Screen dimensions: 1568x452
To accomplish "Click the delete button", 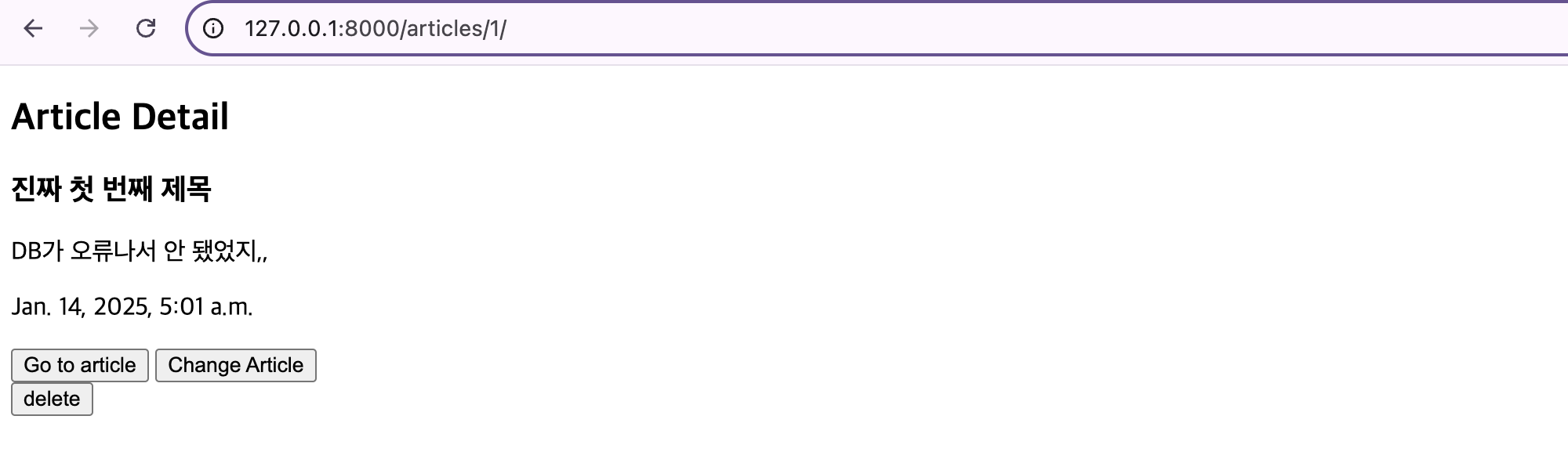I will (52, 400).
